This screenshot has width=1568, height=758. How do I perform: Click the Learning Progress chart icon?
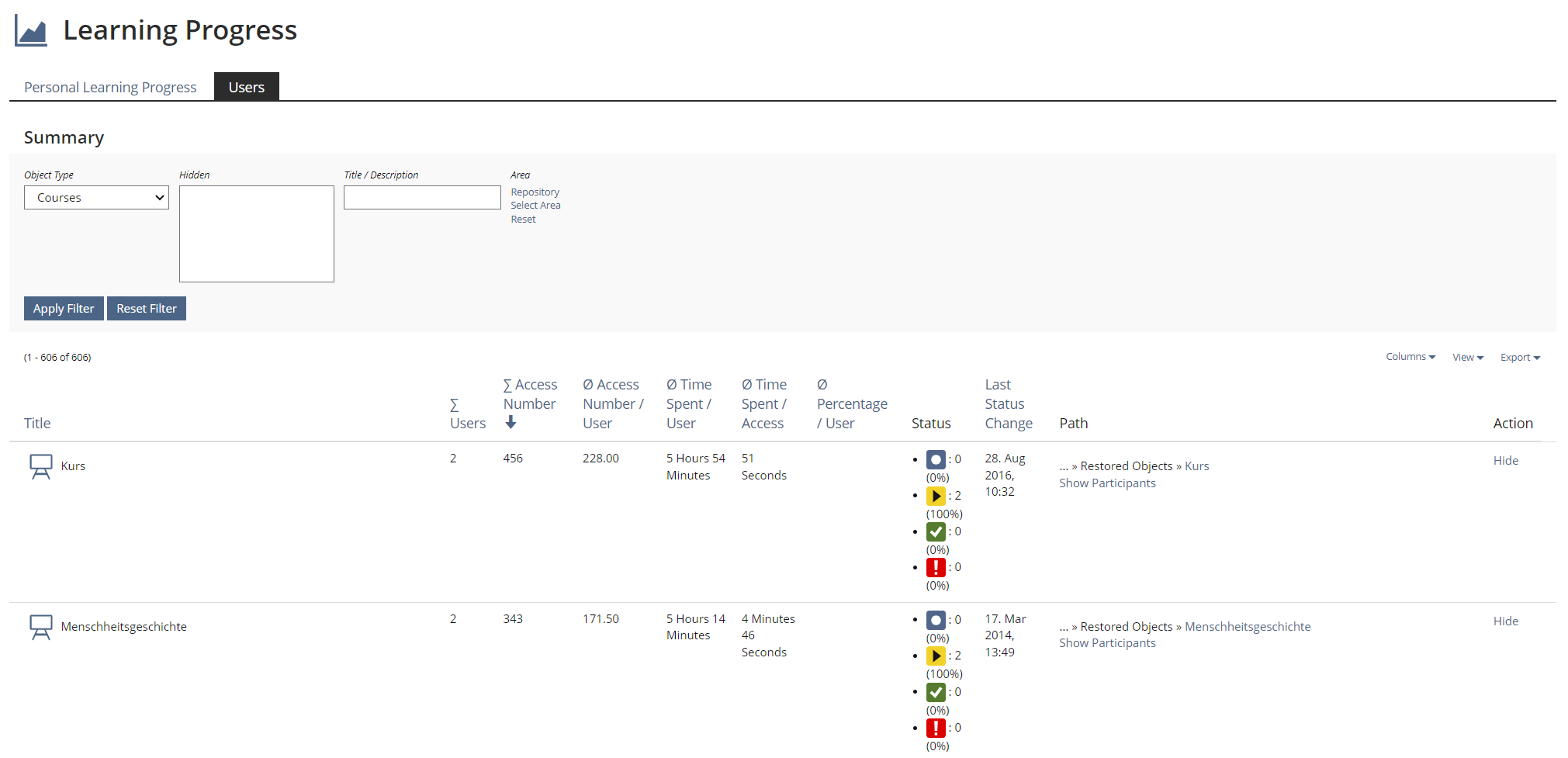point(31,31)
